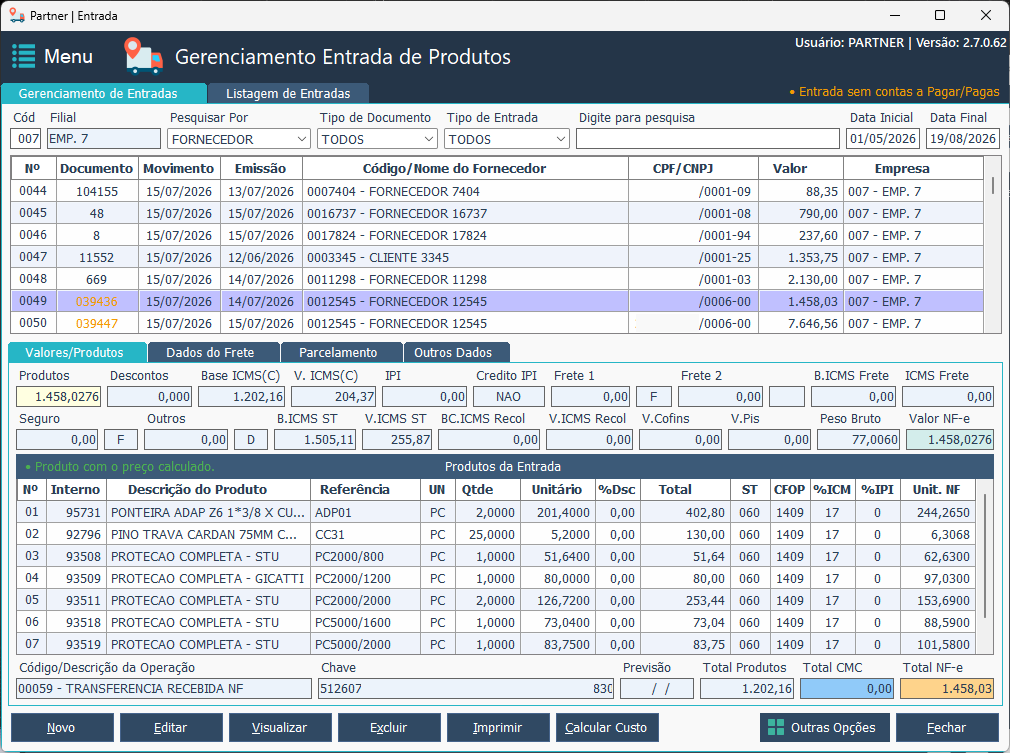Image resolution: width=1010 pixels, height=753 pixels.
Task: Click document number 039436
Action: [97, 301]
